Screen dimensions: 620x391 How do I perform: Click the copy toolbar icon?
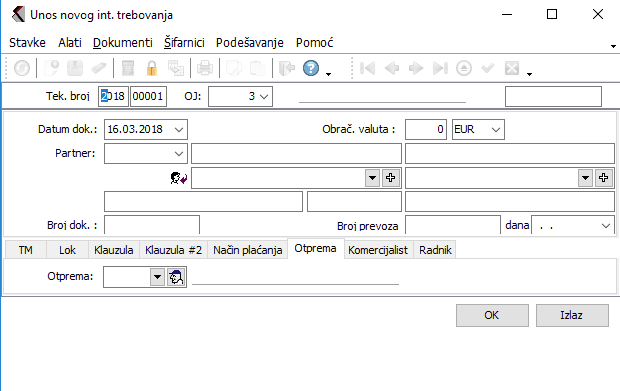click(x=234, y=68)
